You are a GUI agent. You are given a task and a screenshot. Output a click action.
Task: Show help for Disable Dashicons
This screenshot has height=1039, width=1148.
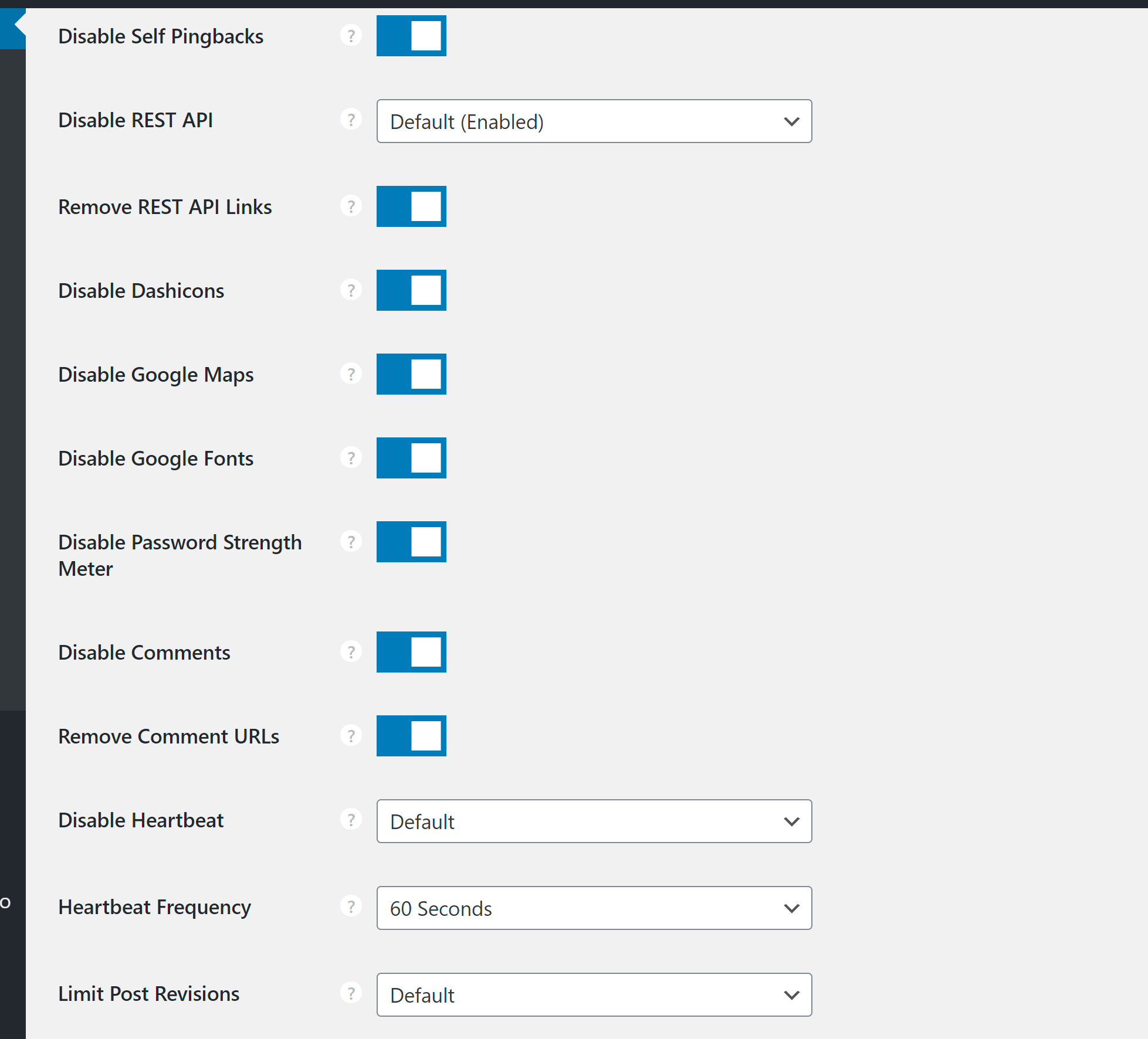click(x=351, y=290)
